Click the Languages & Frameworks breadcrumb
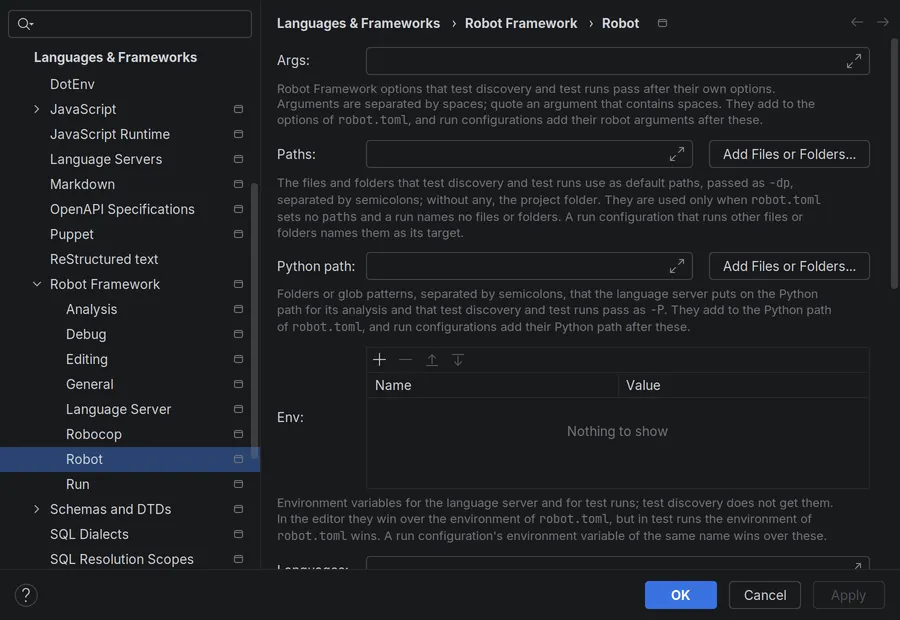This screenshot has height=620, width=900. coord(358,23)
